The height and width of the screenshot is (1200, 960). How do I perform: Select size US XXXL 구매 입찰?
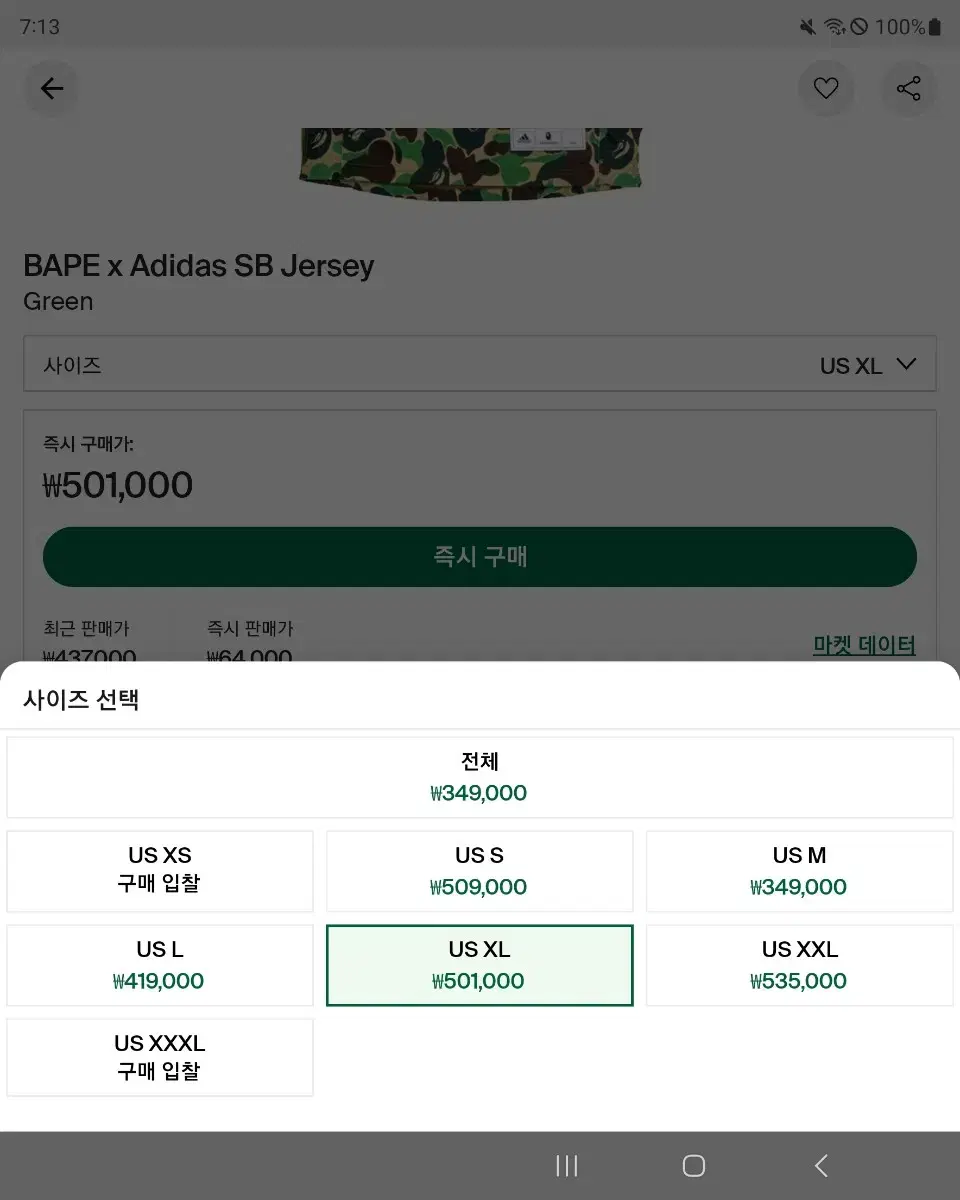click(x=160, y=1057)
